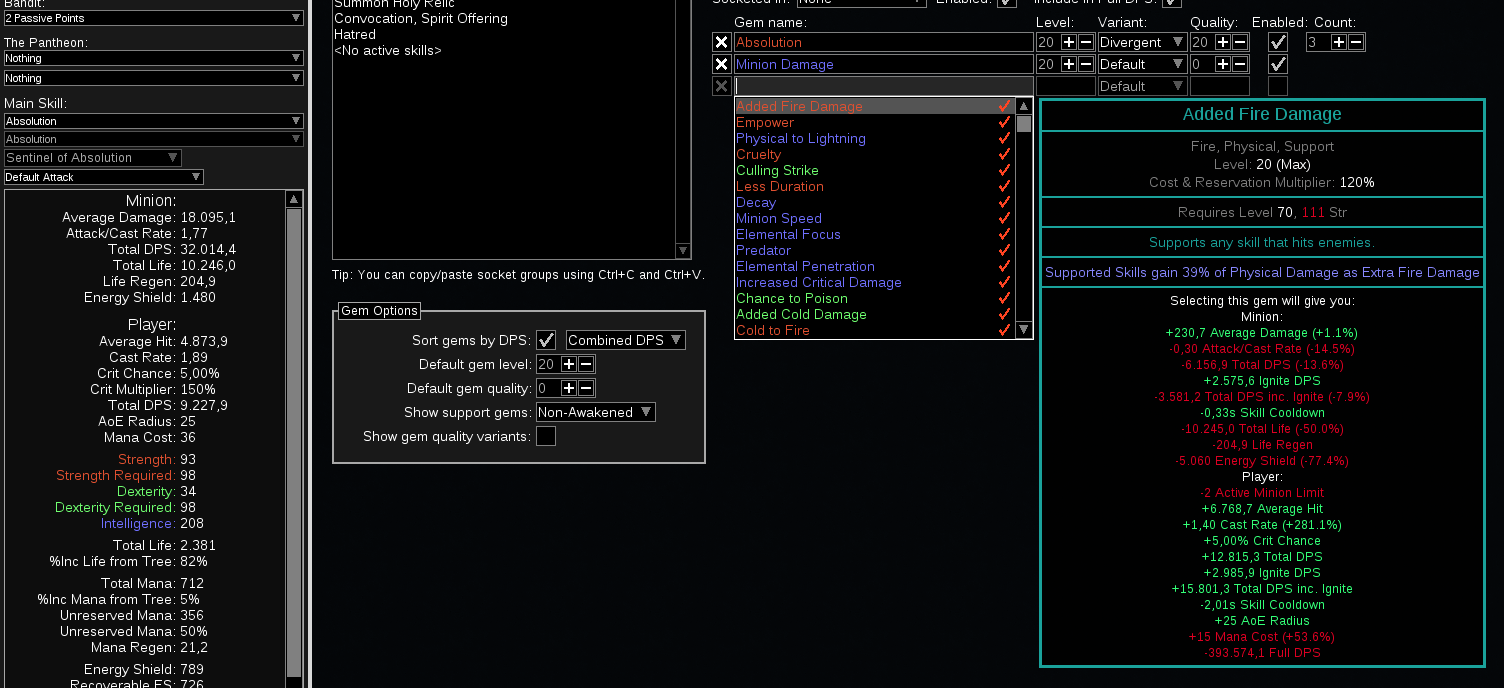Click the empty gem name search field
The width and height of the screenshot is (1504, 688).
click(883, 86)
